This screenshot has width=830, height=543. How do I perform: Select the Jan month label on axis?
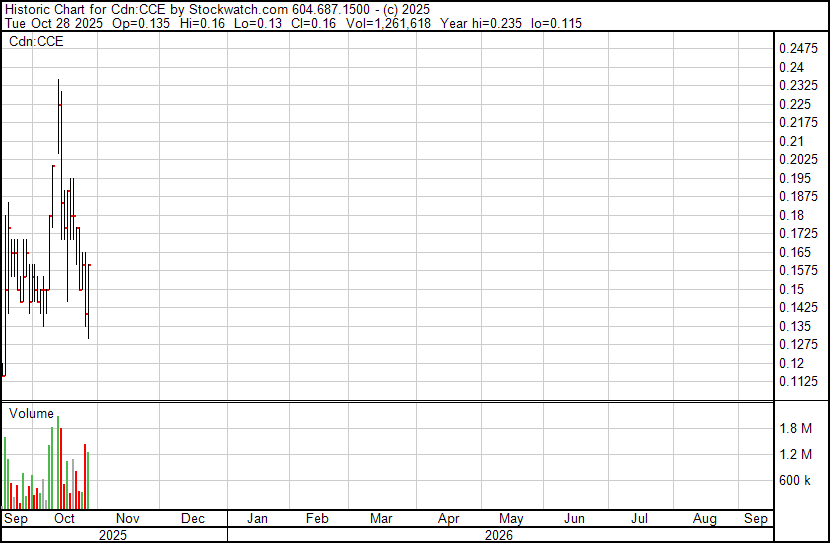pos(257,518)
